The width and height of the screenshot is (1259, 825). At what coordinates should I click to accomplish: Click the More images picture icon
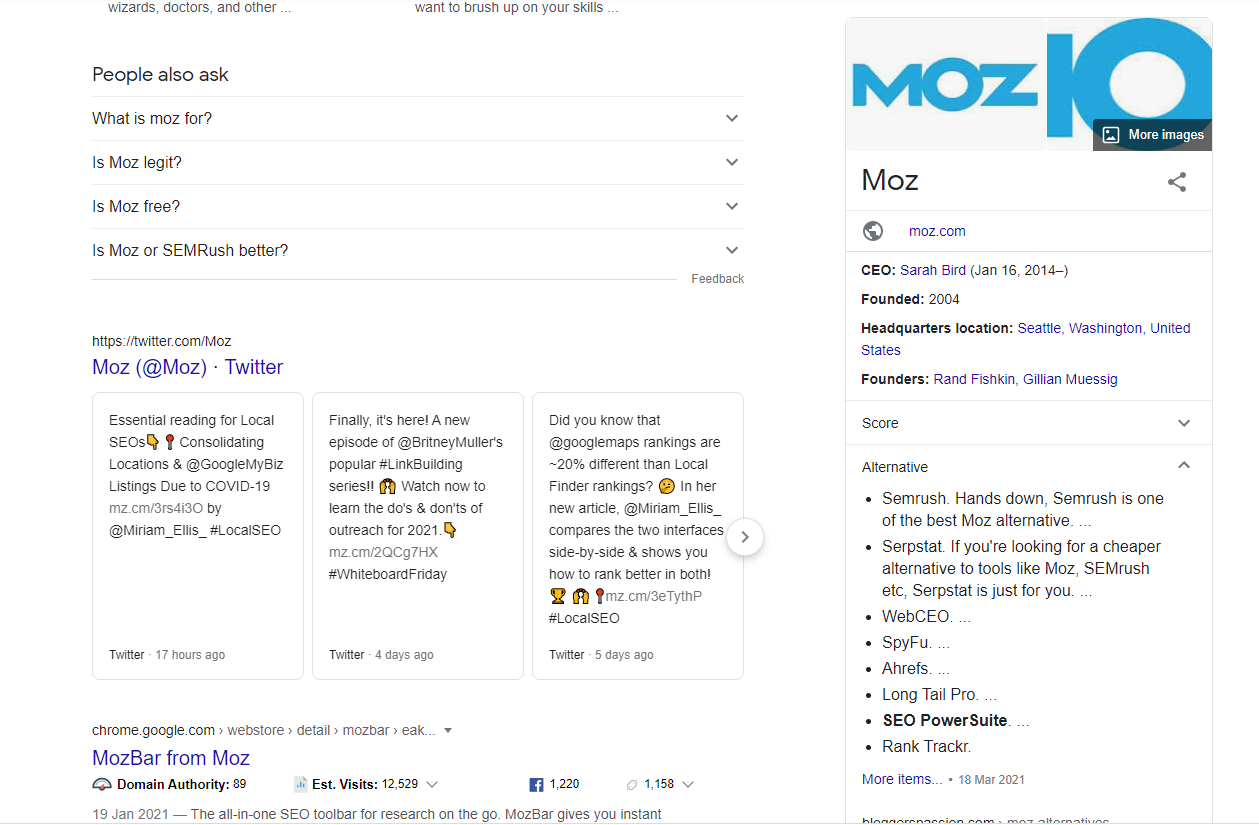coord(1111,135)
